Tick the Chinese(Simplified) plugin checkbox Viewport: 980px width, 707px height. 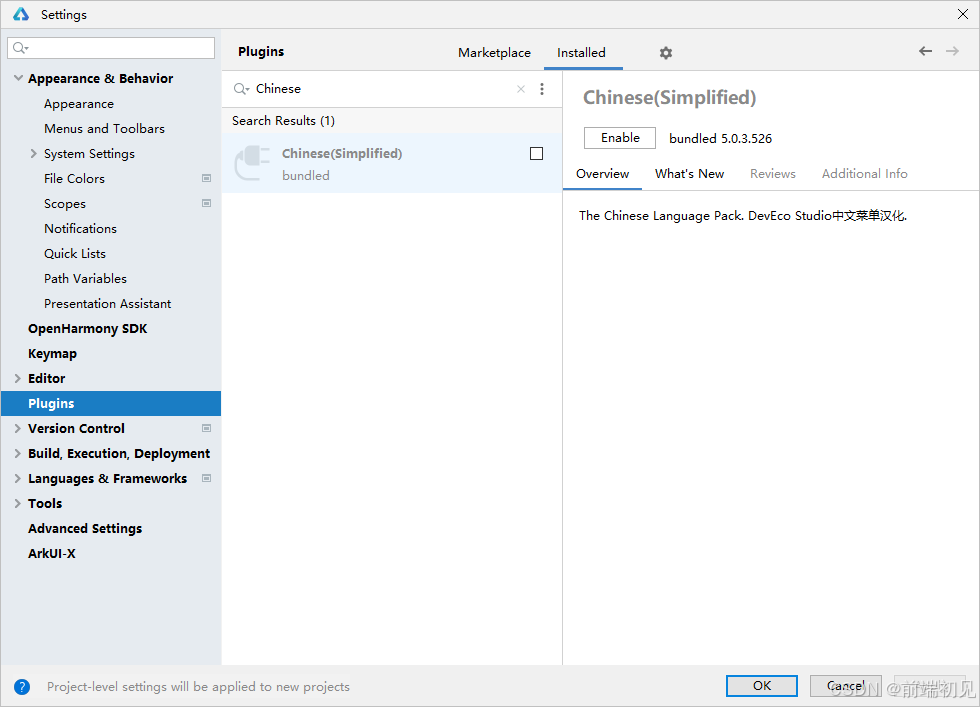[x=536, y=154]
